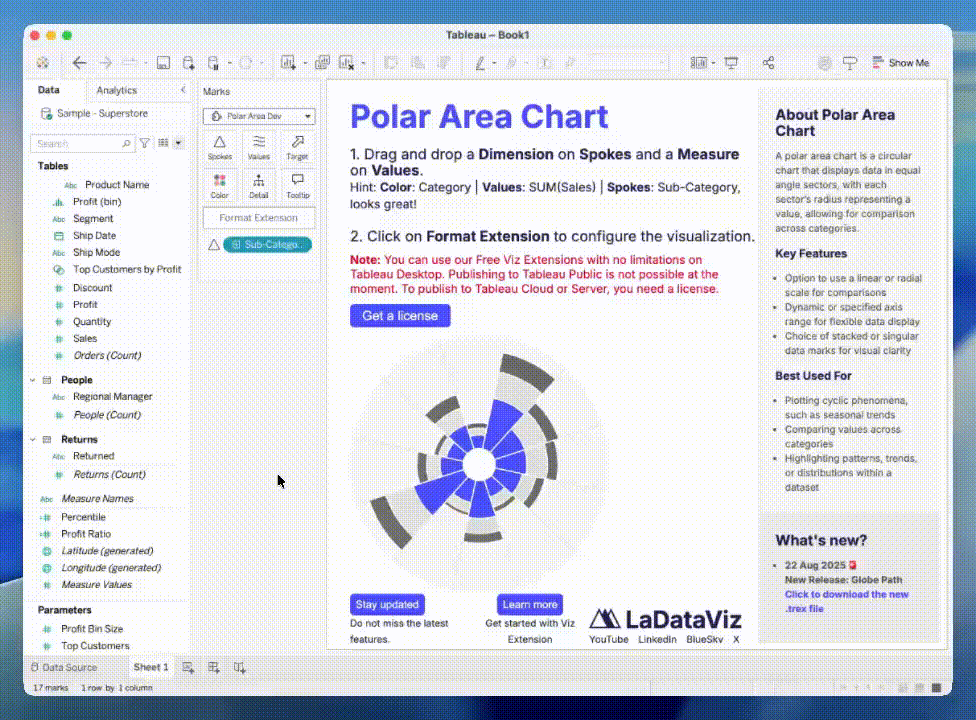Image resolution: width=976 pixels, height=720 pixels.
Task: Select the Profit Ratio field
Action: [86, 534]
